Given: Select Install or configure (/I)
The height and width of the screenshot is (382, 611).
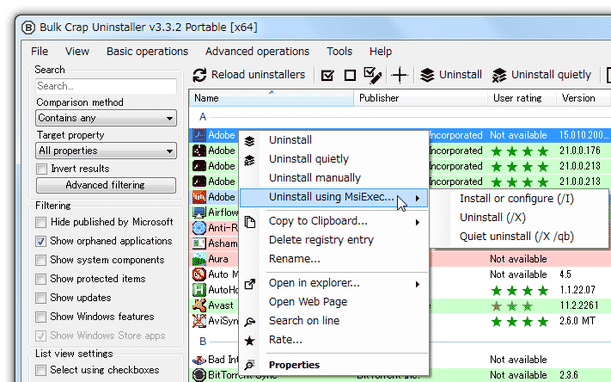Looking at the screenshot, I should click(x=517, y=199).
